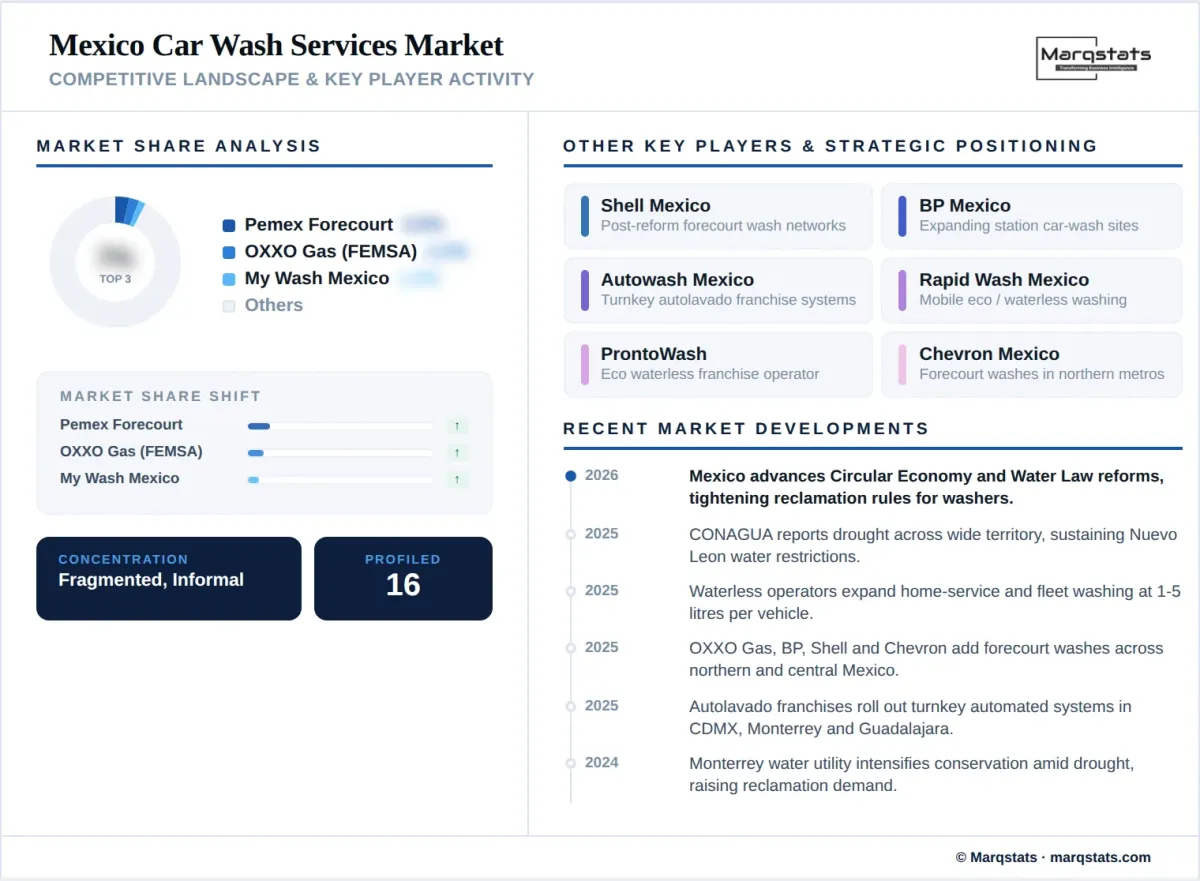Image resolution: width=1200 pixels, height=881 pixels.
Task: Click the OXXO Gas (FEMSA) share shift bar
Action: pyautogui.click(x=340, y=453)
